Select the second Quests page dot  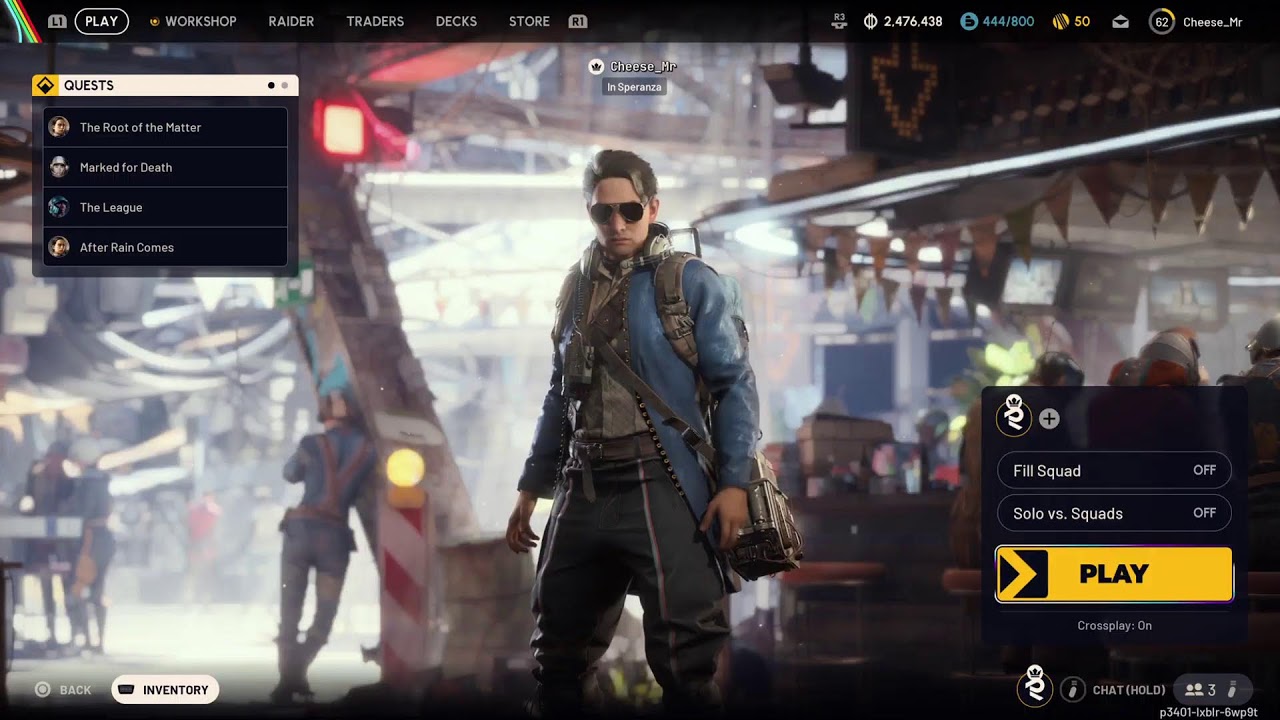pyautogui.click(x=285, y=85)
